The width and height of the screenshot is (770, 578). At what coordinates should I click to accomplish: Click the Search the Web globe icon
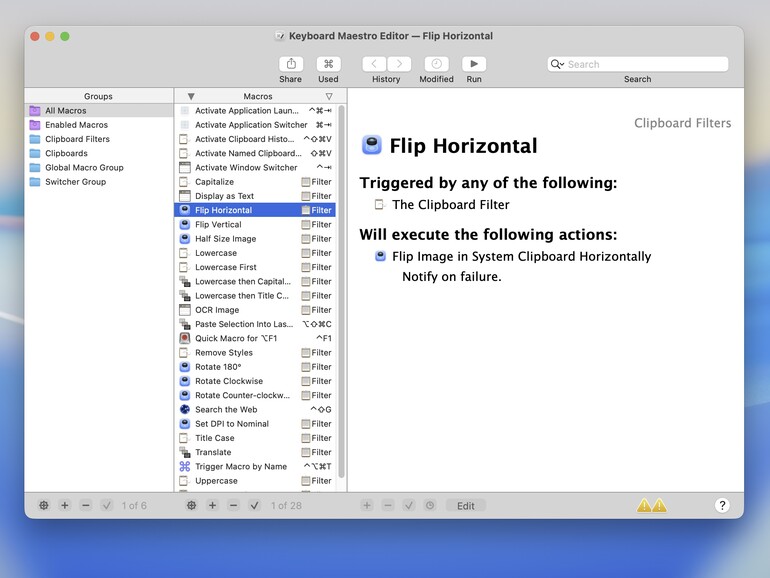click(x=185, y=410)
